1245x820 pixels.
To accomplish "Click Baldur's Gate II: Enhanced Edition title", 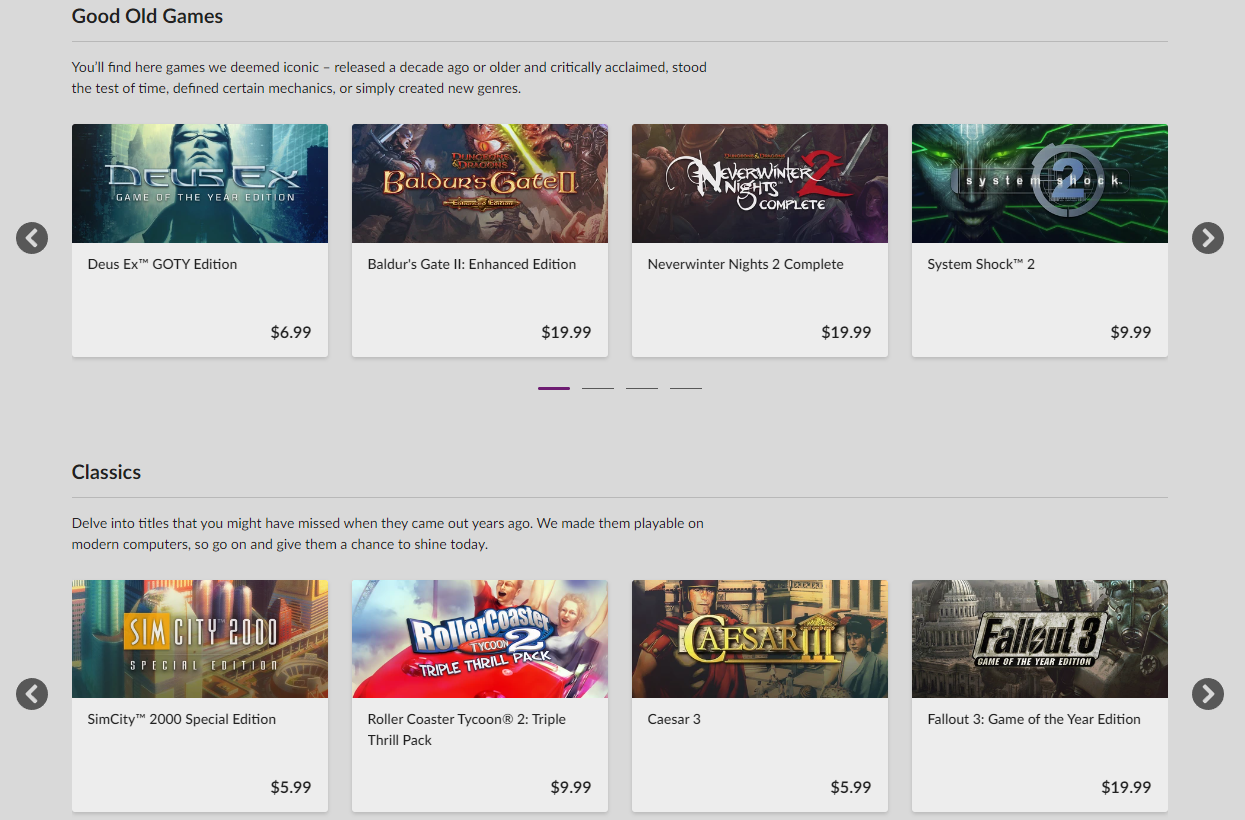I will pos(472,264).
